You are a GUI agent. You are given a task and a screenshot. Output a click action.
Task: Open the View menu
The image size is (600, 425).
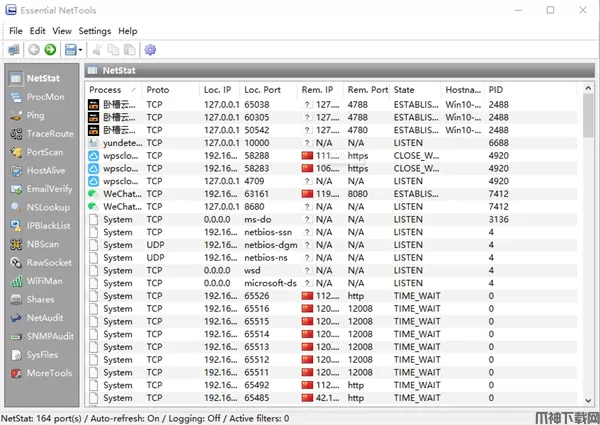pyautogui.click(x=62, y=31)
